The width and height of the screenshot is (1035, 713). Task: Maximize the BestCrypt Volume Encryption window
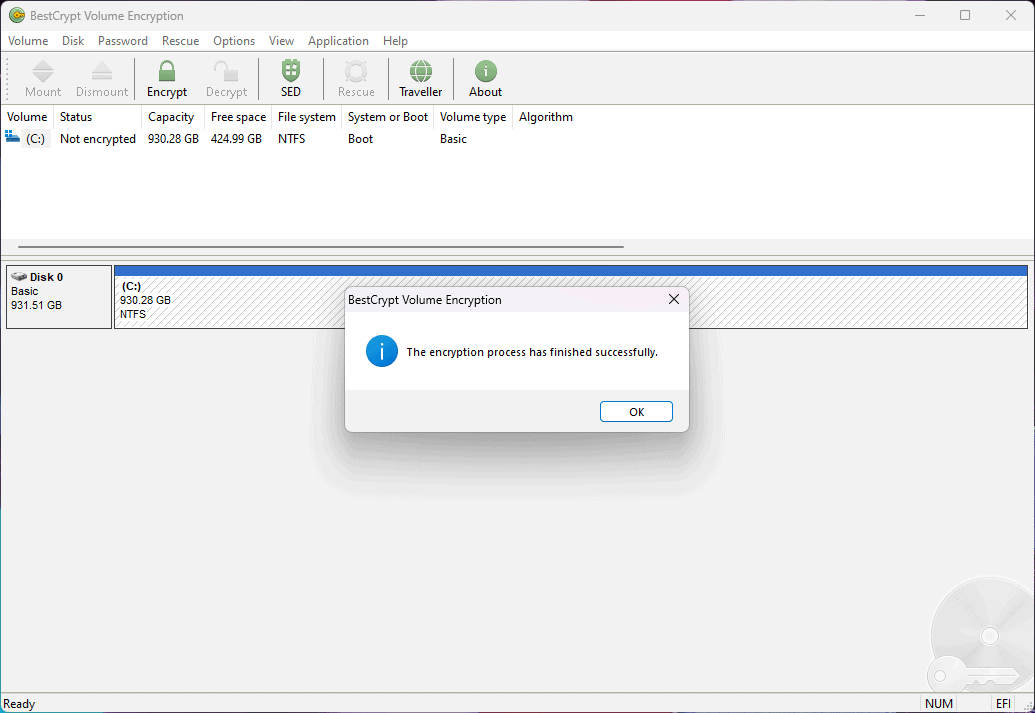click(x=964, y=15)
